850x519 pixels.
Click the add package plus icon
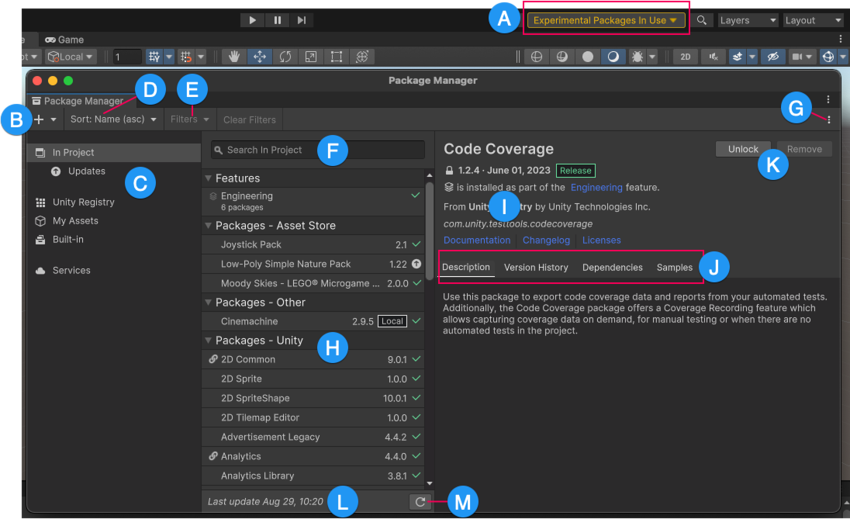click(39, 120)
